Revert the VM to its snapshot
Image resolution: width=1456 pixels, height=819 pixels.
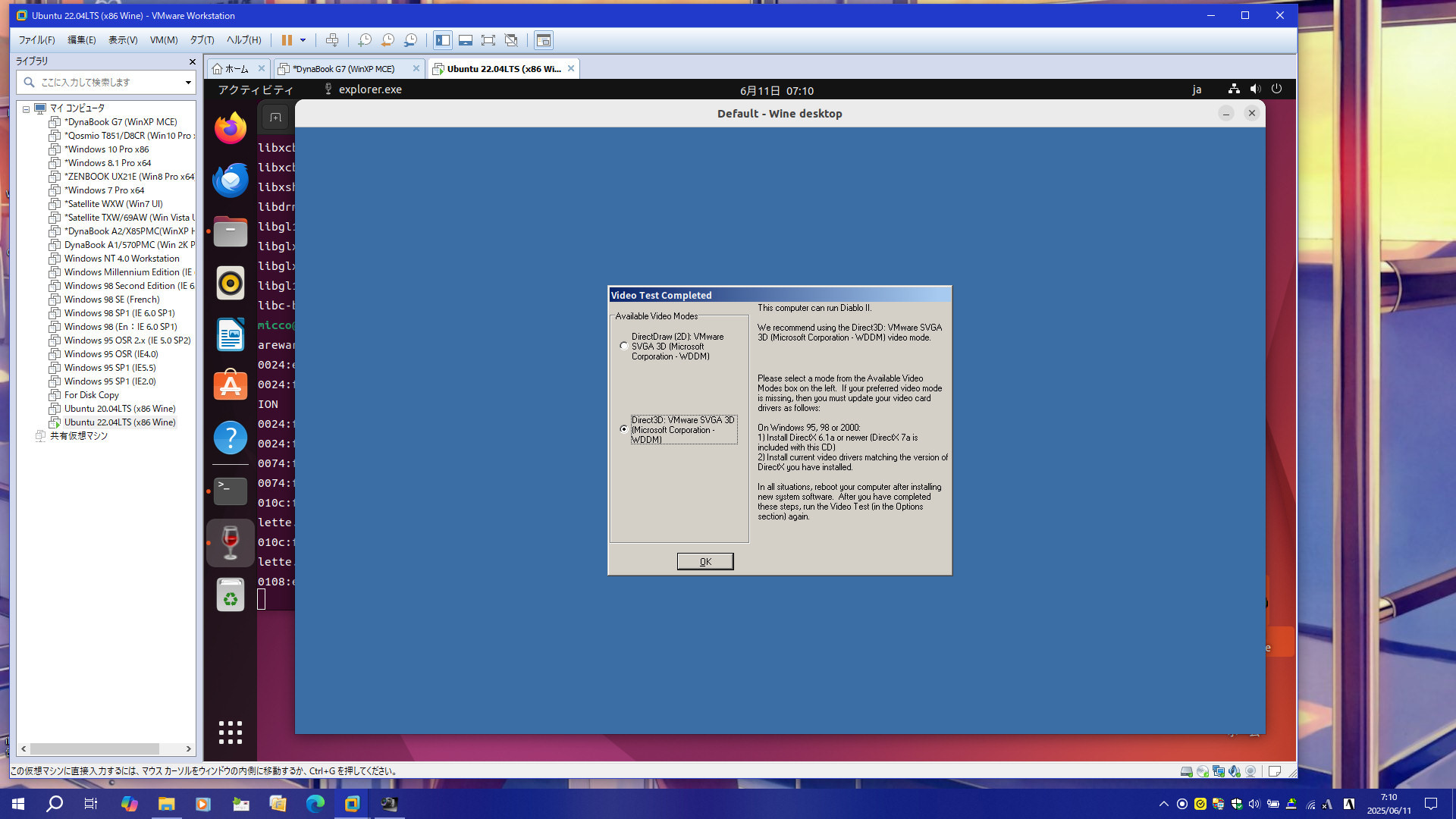[388, 40]
